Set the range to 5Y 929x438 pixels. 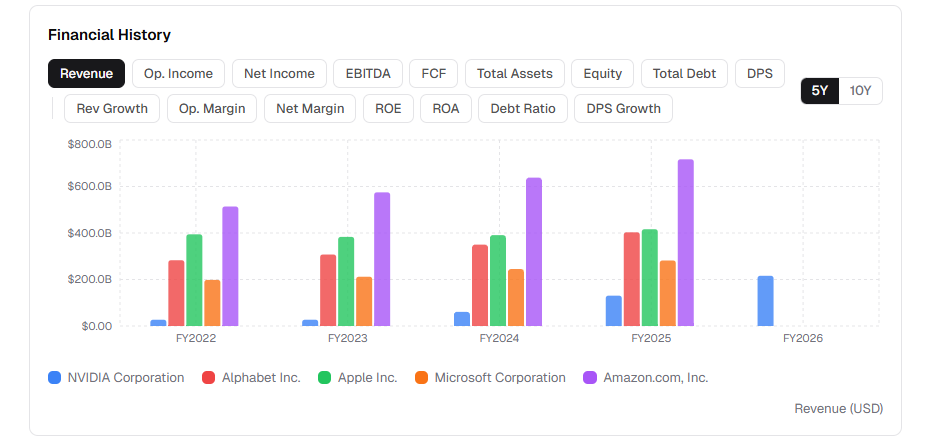pos(820,91)
